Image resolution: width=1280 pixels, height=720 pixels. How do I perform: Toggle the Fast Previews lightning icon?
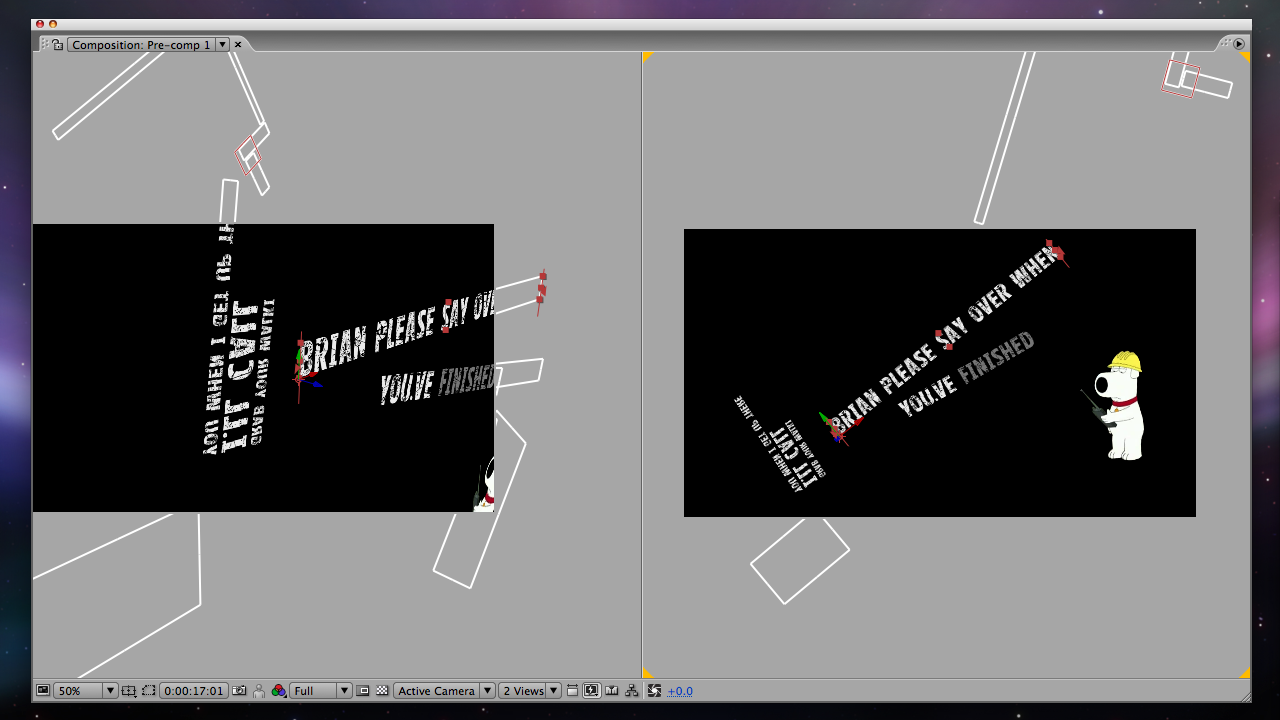coord(592,691)
